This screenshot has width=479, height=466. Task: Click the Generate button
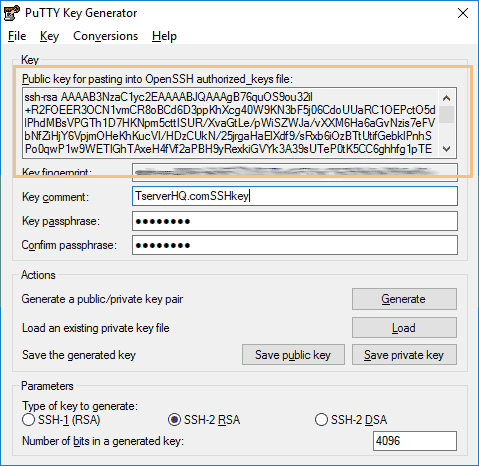tap(404, 299)
